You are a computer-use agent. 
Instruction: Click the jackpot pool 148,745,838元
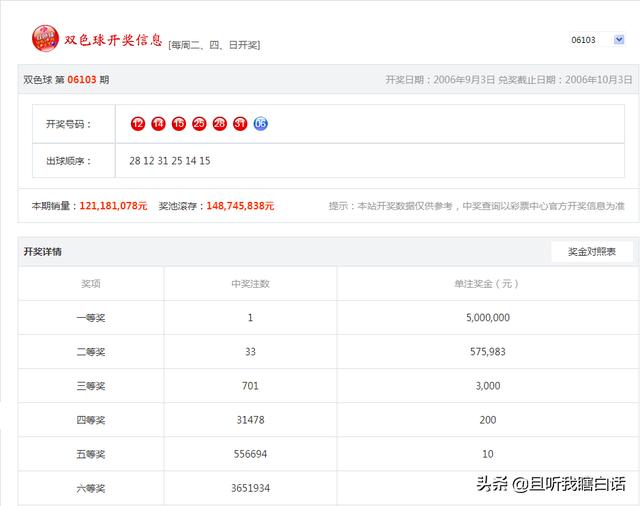coord(240,206)
